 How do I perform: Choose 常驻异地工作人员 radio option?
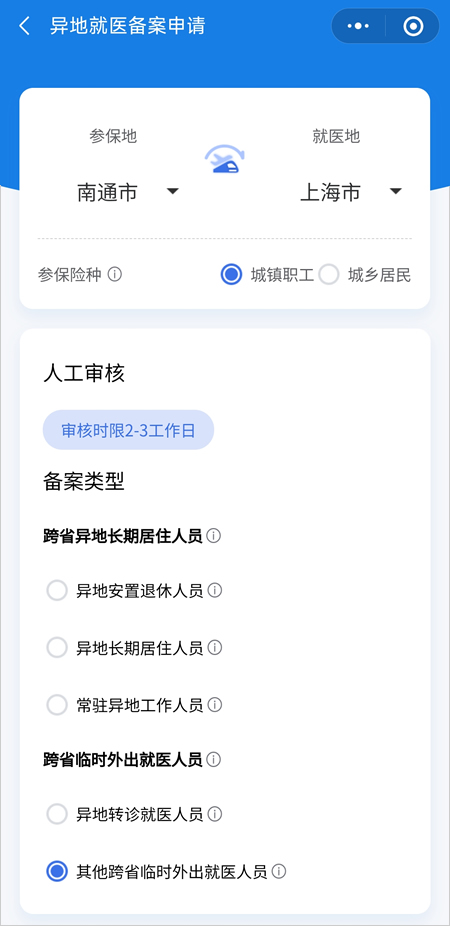click(x=57, y=705)
